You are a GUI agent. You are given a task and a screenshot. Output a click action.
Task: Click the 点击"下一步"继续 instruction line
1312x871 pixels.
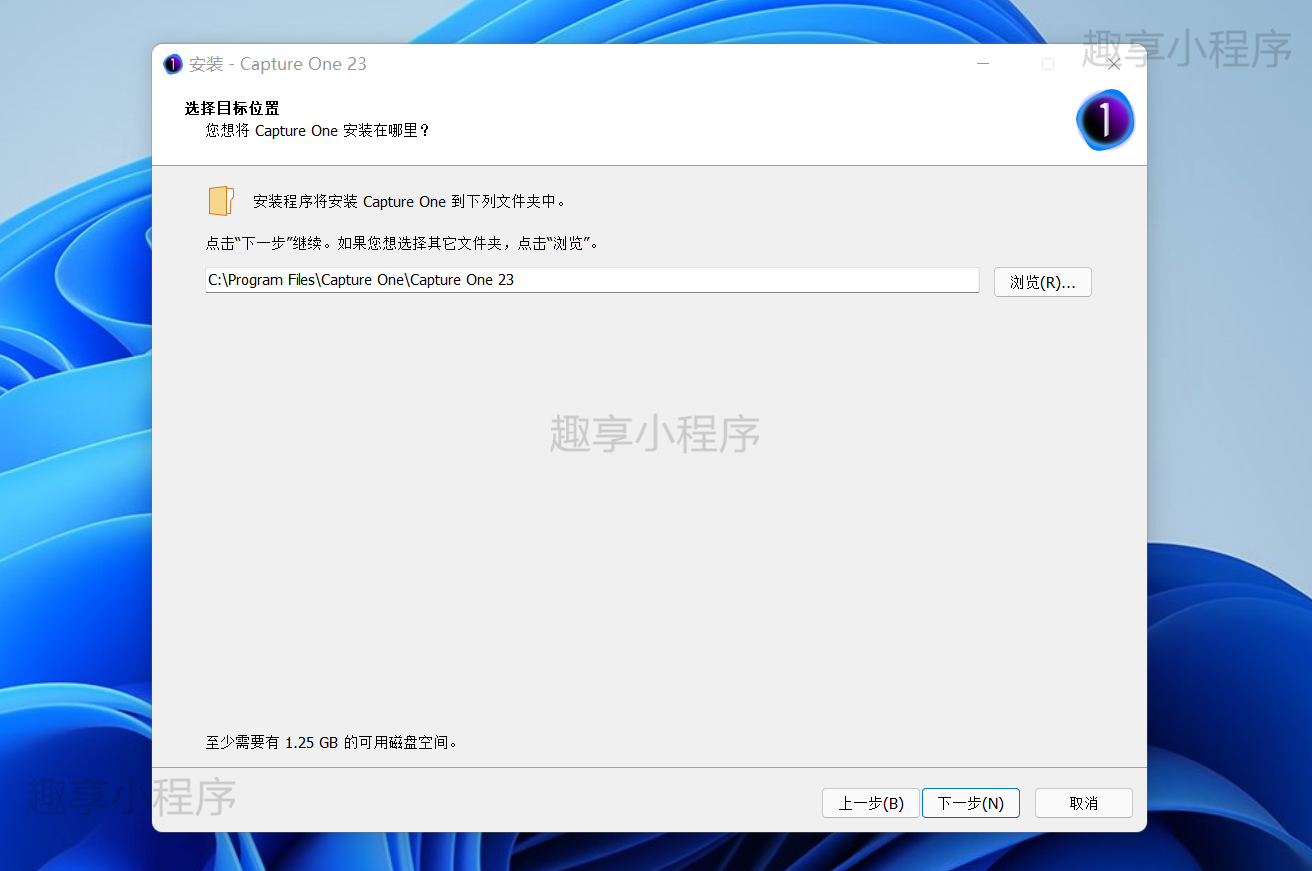(402, 243)
